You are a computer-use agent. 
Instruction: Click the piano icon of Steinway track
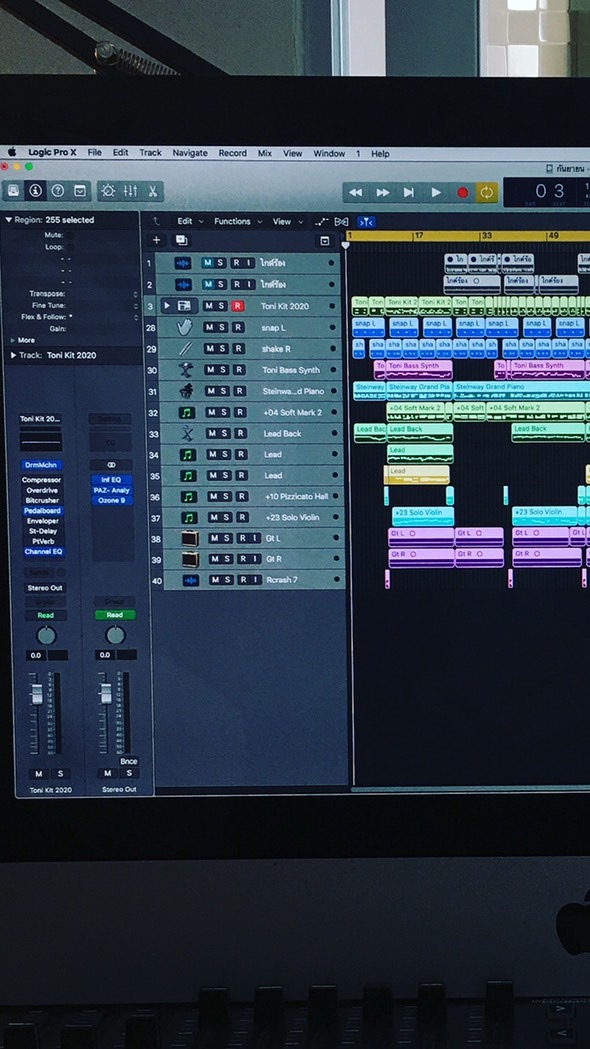[x=187, y=391]
